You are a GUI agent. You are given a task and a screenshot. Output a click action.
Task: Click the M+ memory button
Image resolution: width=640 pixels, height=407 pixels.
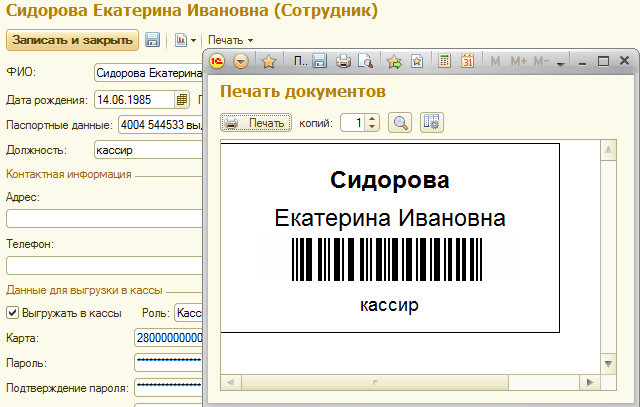pyautogui.click(x=518, y=62)
